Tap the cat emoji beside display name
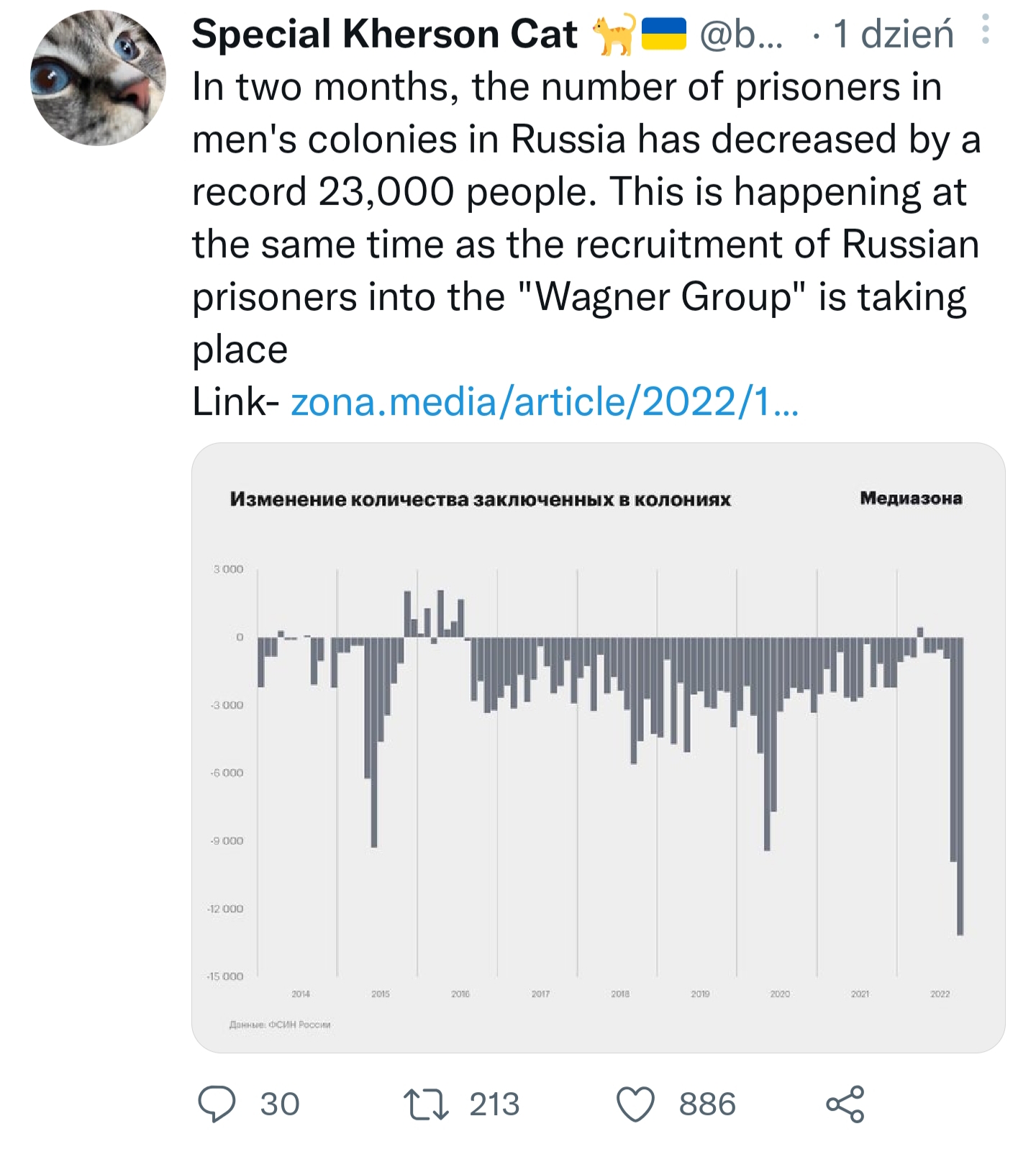Image resolution: width=1036 pixels, height=1149 pixels. 614,34
